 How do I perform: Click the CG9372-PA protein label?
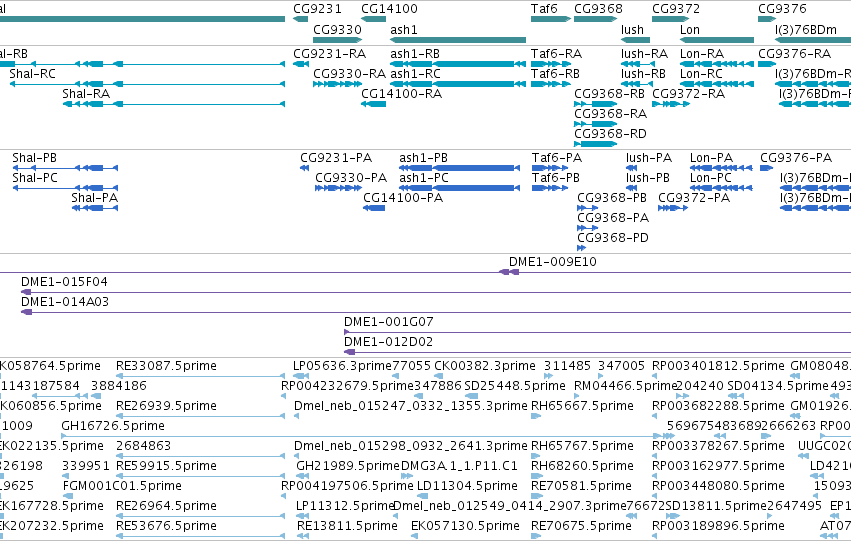(694, 198)
